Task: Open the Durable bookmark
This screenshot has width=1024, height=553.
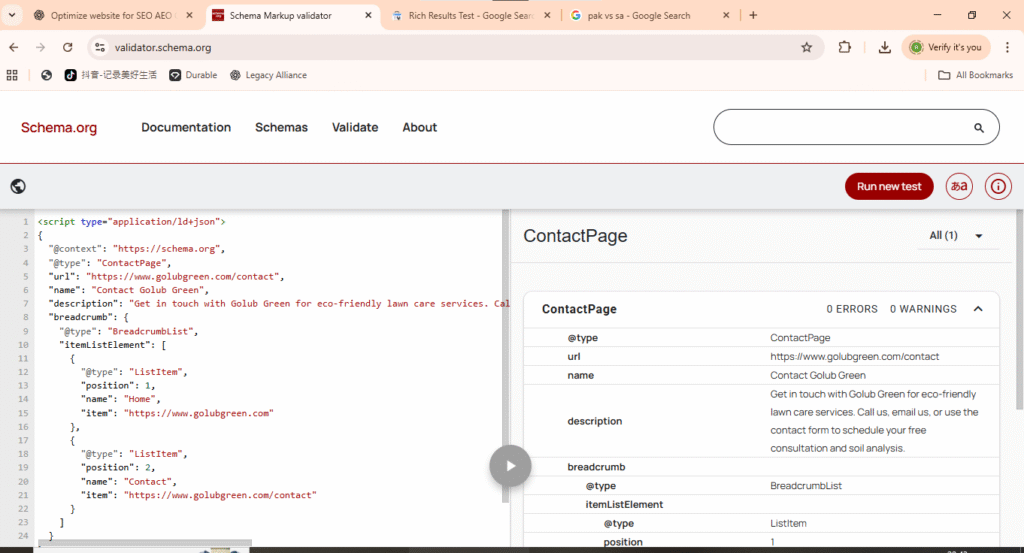Action: point(193,75)
